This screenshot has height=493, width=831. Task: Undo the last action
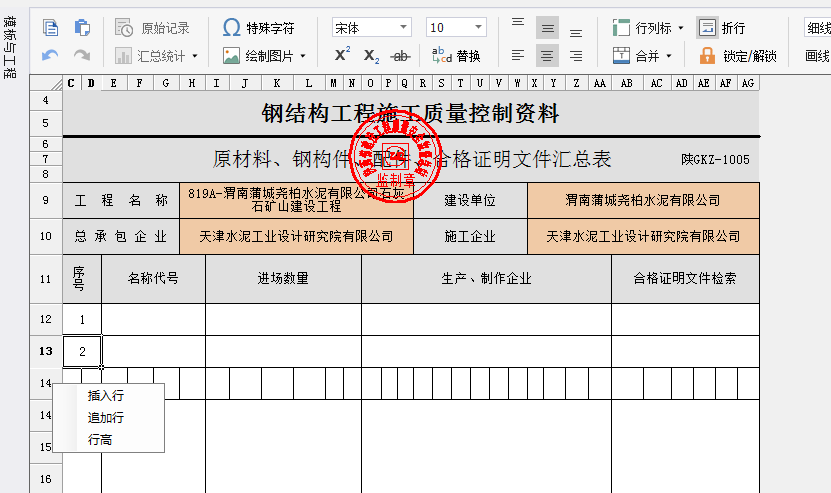click(x=50, y=56)
